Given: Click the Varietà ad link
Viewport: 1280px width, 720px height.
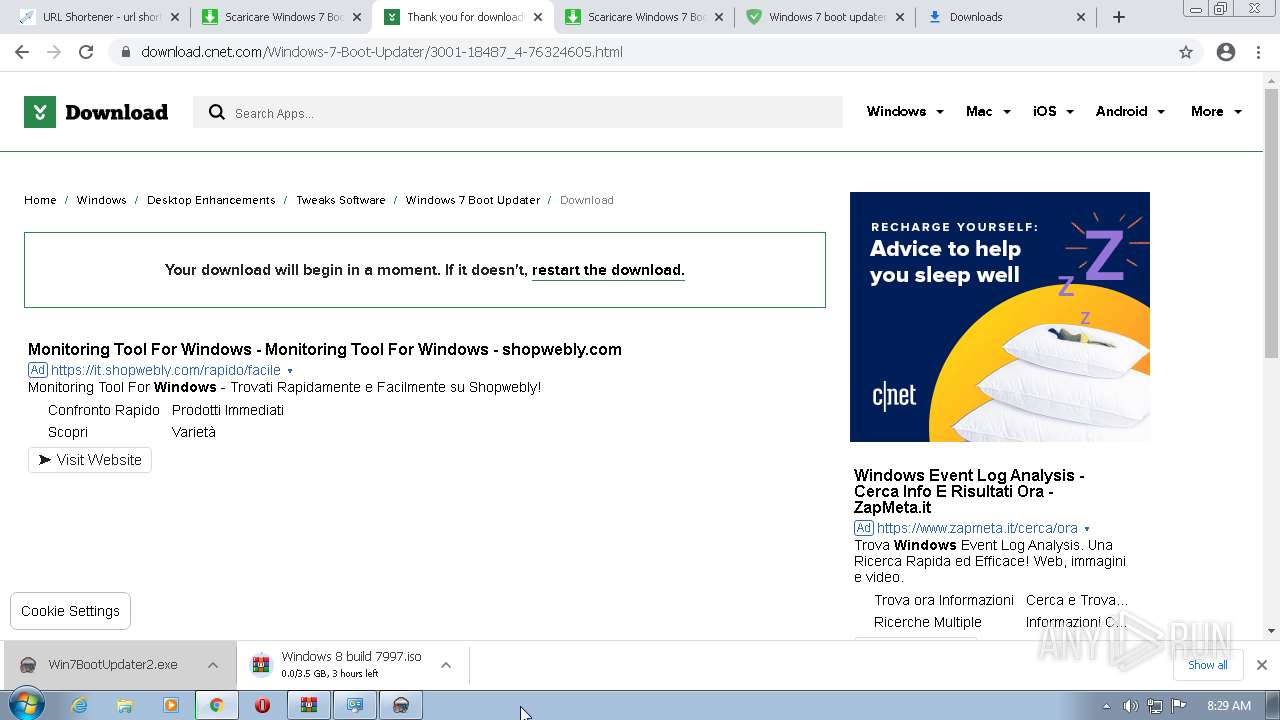Looking at the screenshot, I should pos(194,432).
